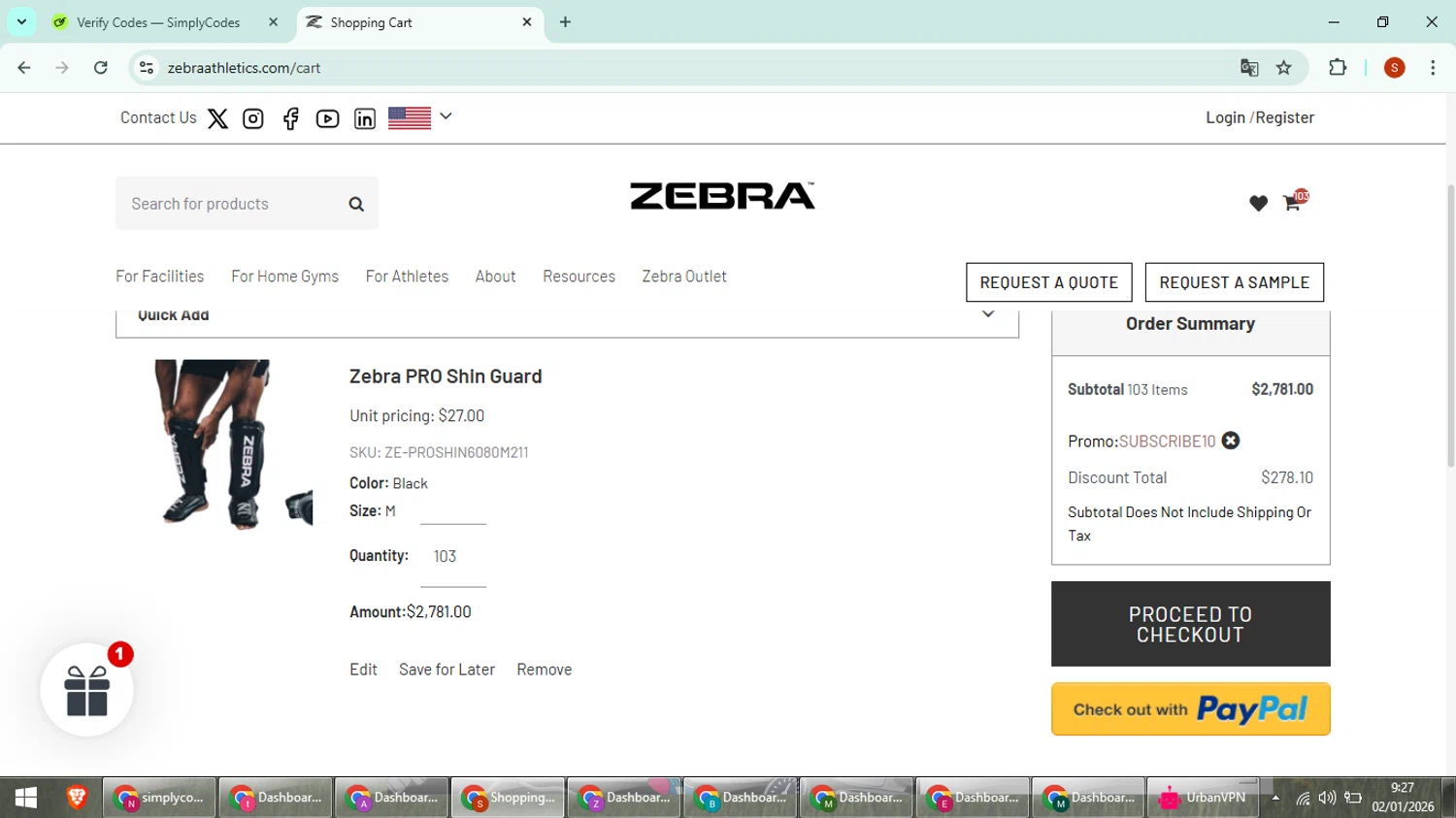Click Request a Quote button
Viewport: 1456px width, 818px height.
(1049, 282)
